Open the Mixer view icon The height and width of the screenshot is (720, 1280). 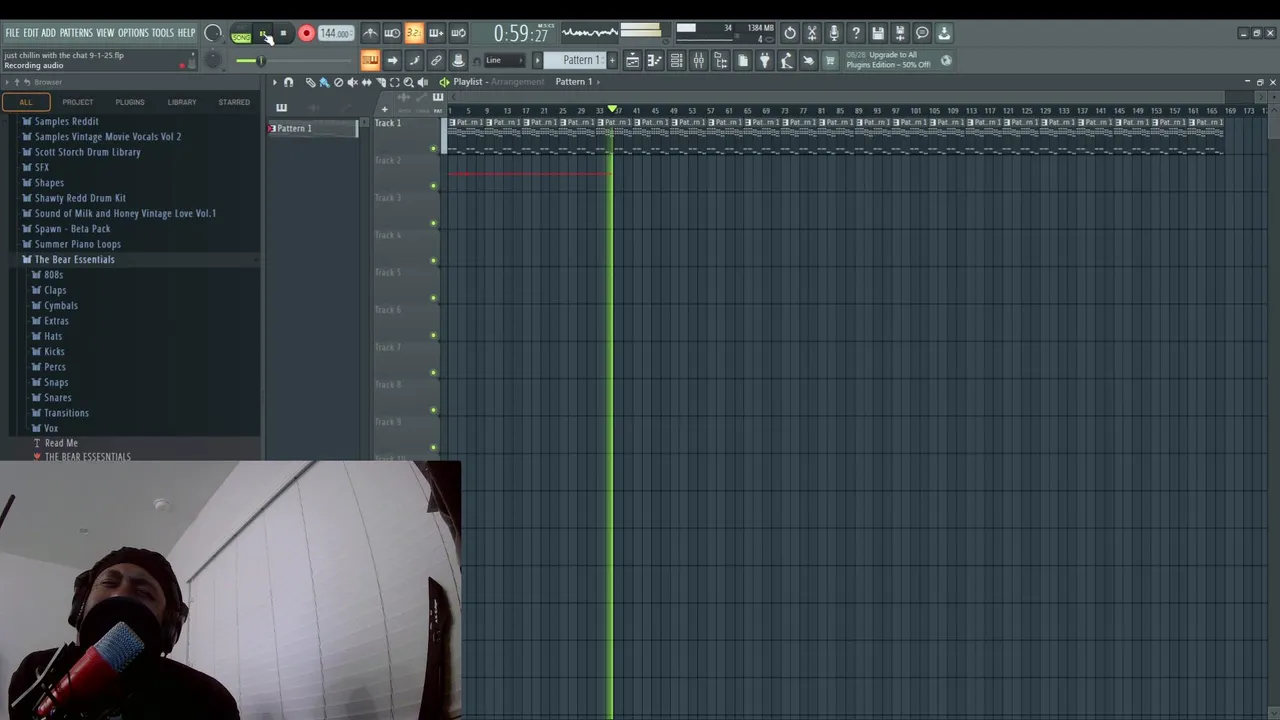coord(698,60)
